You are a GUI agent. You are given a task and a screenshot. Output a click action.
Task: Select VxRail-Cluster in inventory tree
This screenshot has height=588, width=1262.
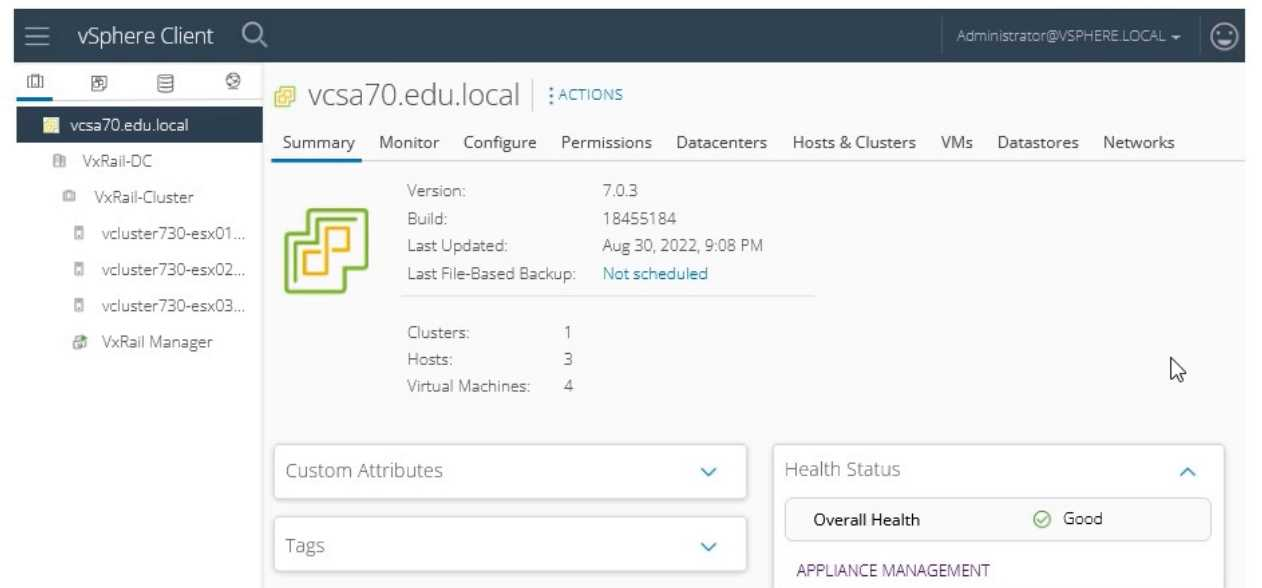click(x=143, y=197)
